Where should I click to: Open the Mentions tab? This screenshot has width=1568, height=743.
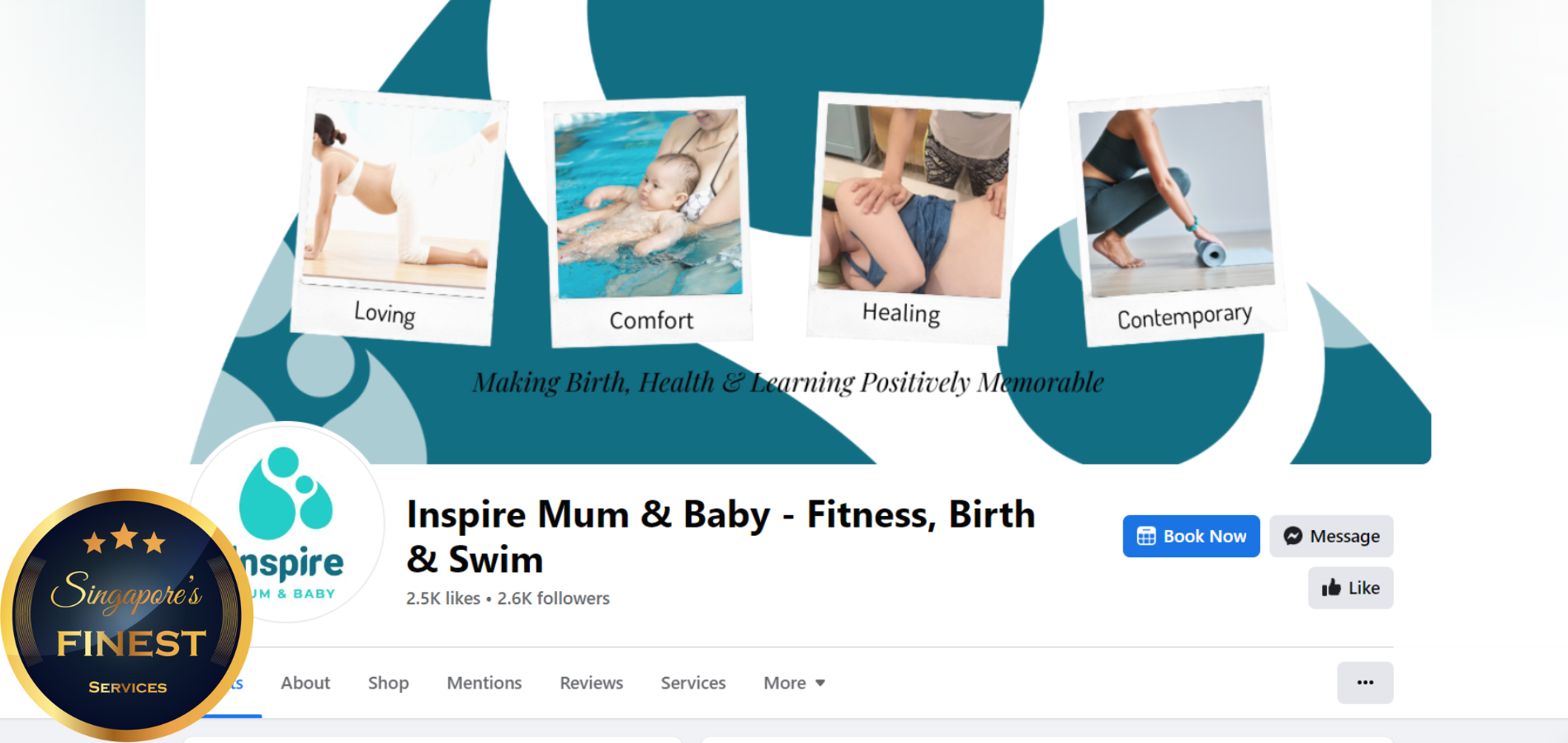click(x=484, y=683)
